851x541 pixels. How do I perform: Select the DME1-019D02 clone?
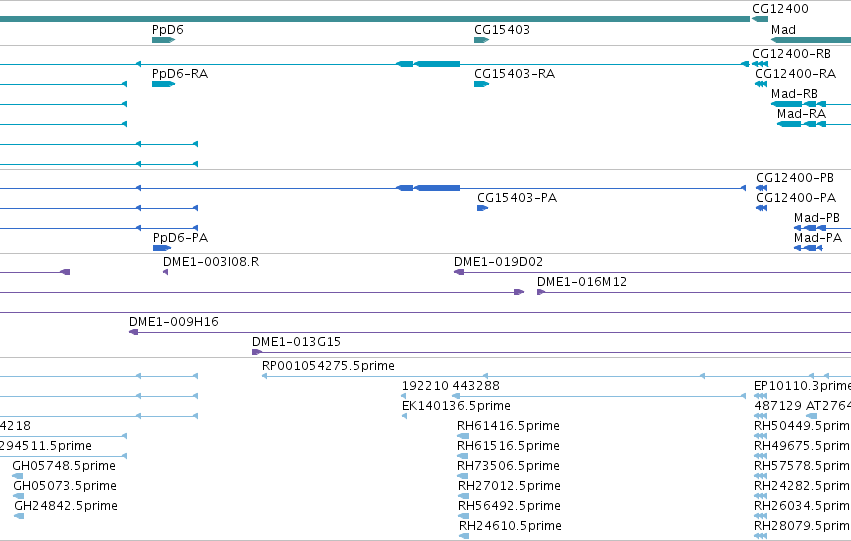point(652,272)
